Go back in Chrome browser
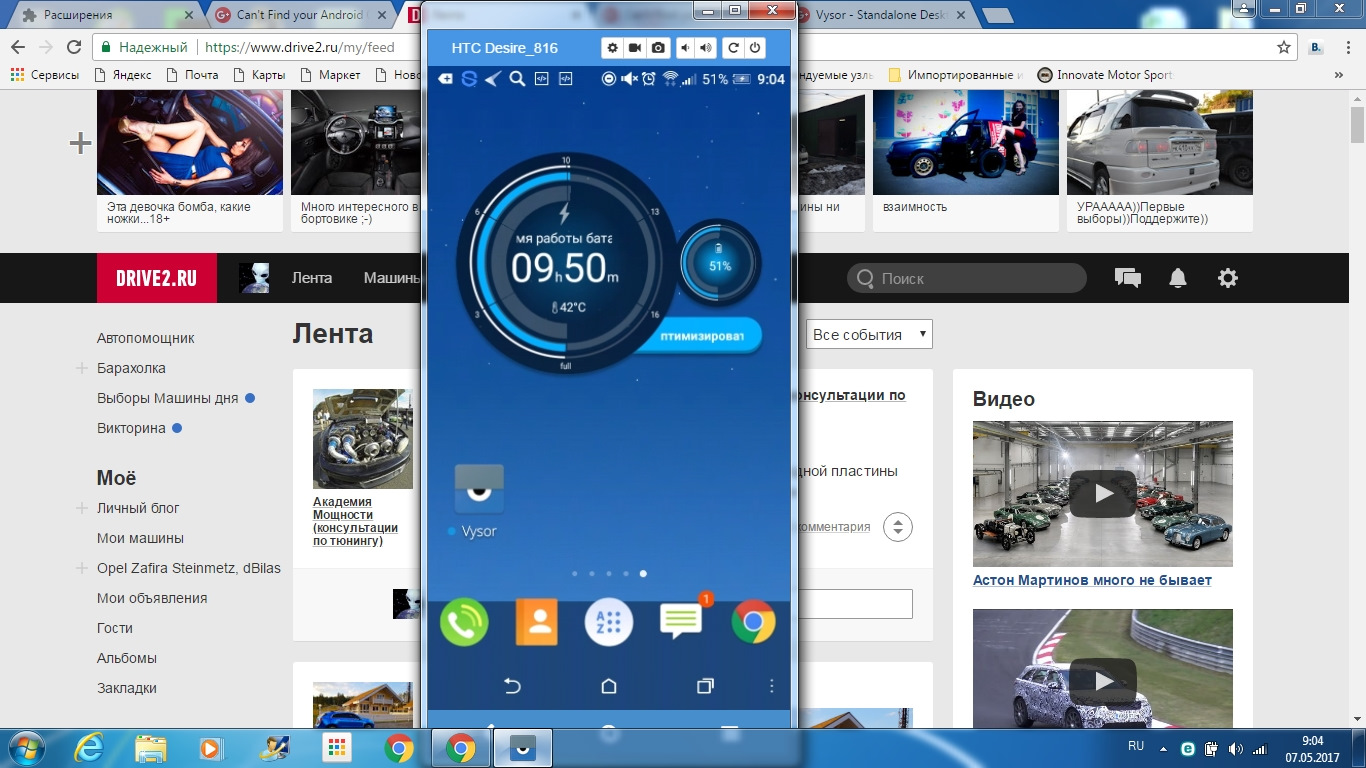 pyautogui.click(x=18, y=47)
